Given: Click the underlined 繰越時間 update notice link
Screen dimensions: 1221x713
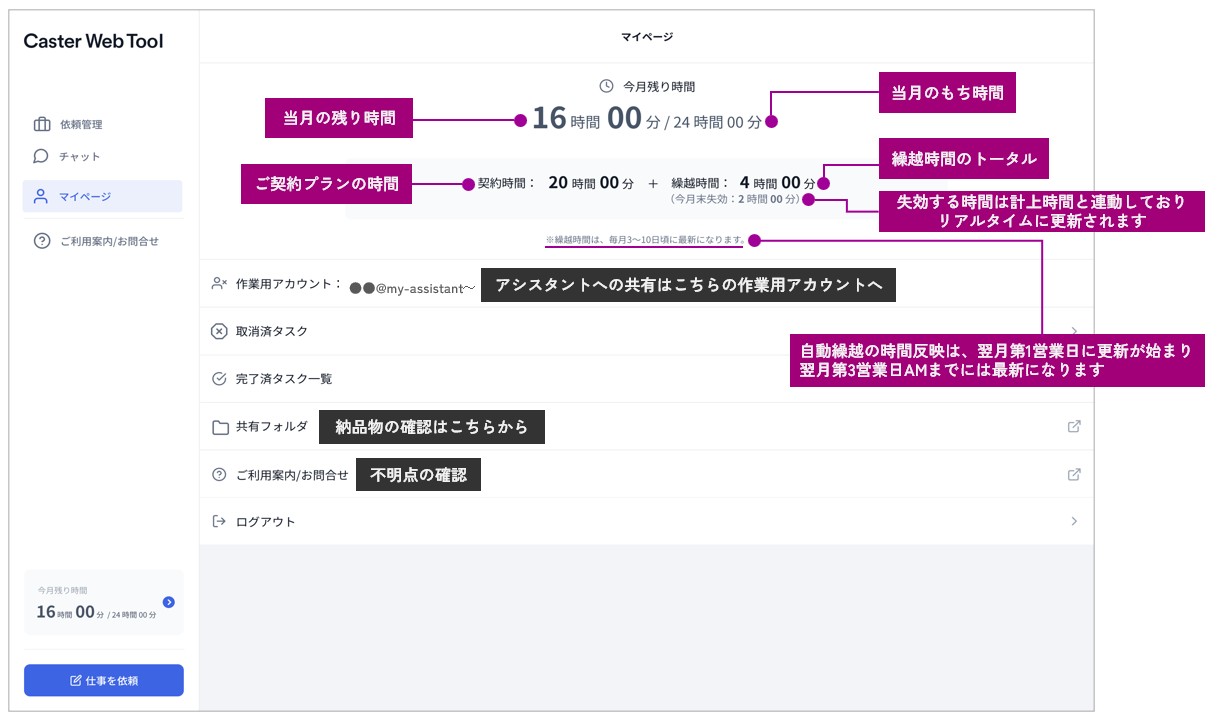Looking at the screenshot, I should pos(644,240).
